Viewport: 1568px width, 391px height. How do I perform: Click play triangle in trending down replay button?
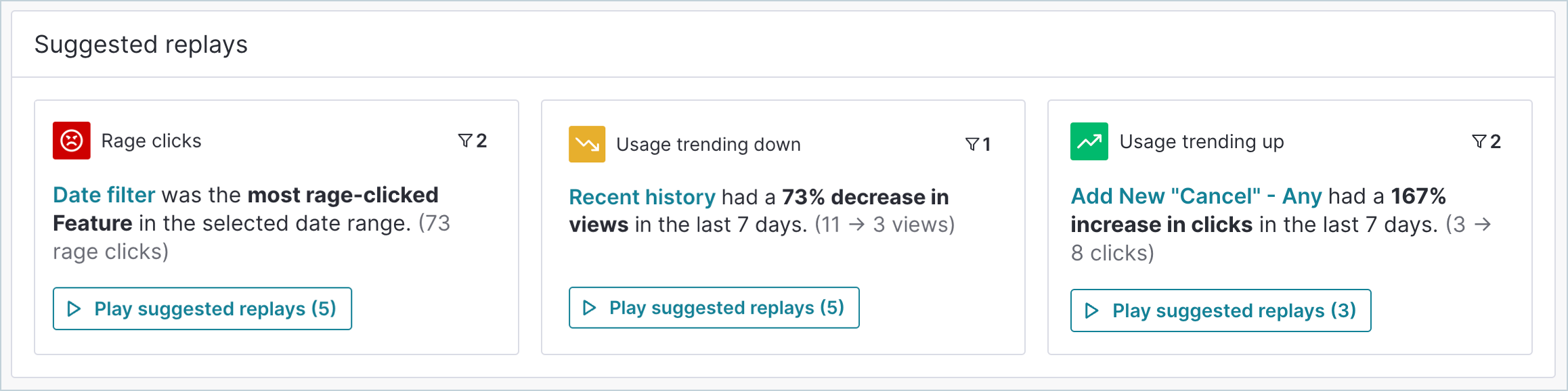[x=590, y=308]
